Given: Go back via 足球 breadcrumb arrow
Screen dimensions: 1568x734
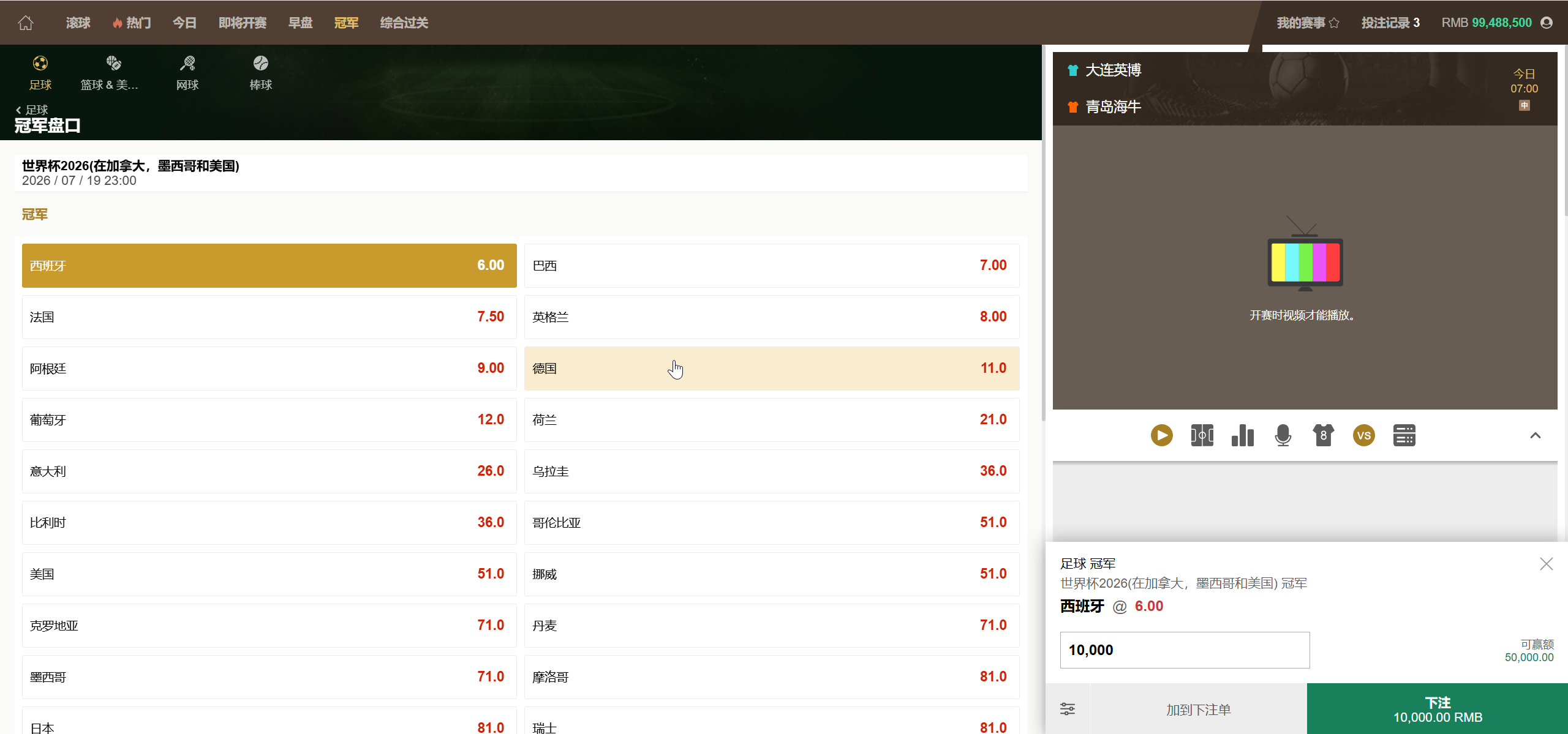Looking at the screenshot, I should point(18,110).
